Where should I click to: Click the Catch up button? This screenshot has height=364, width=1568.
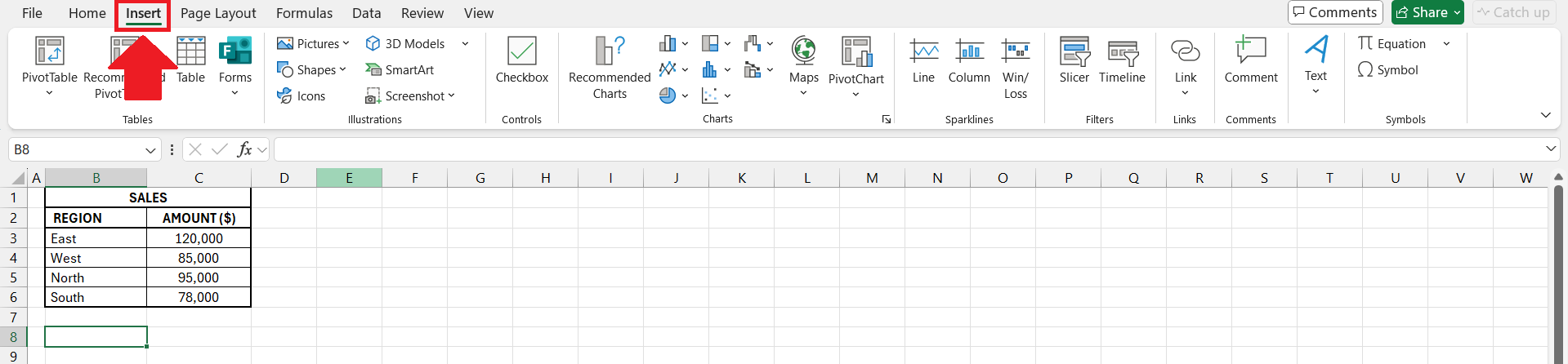click(x=1514, y=12)
